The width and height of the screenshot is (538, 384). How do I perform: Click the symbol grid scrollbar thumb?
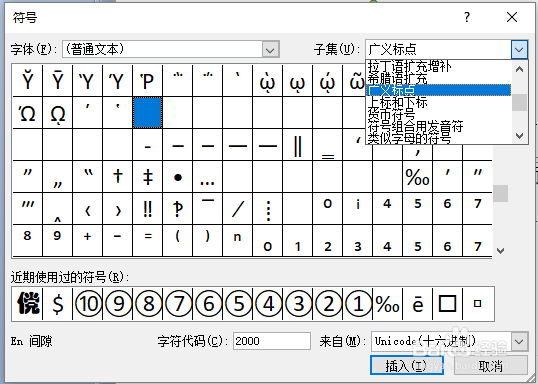[500, 194]
